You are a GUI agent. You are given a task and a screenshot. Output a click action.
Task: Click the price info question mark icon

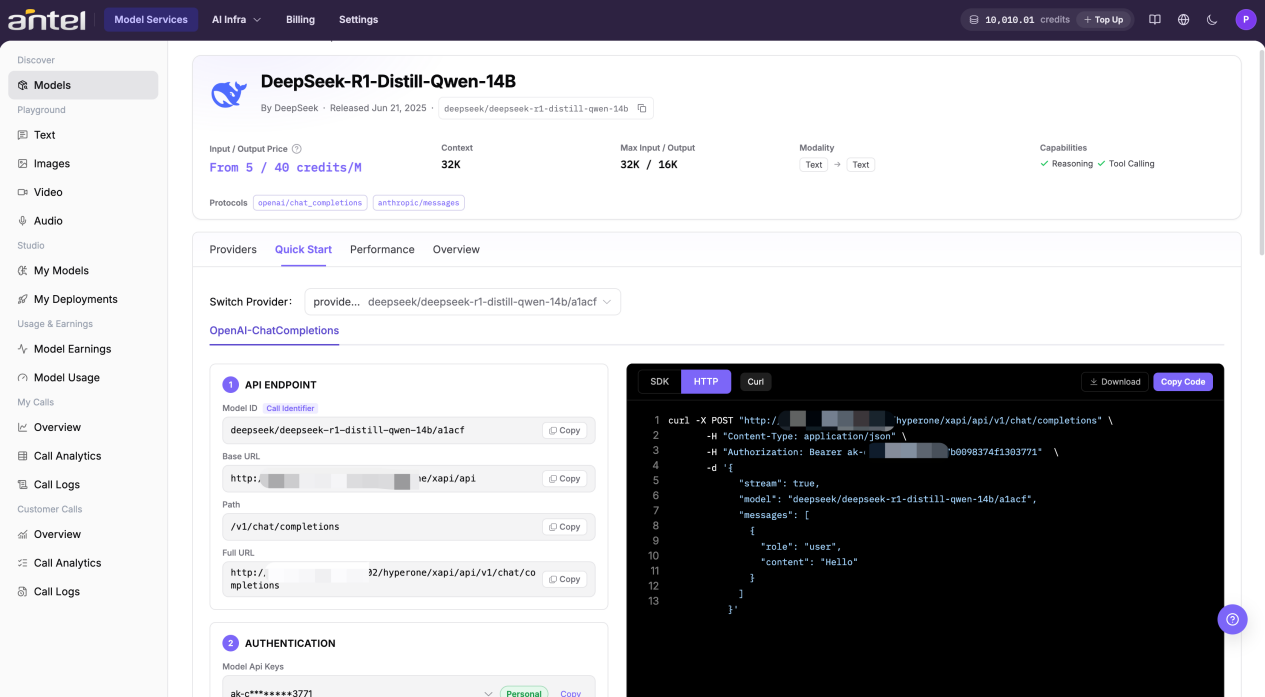coord(297,149)
